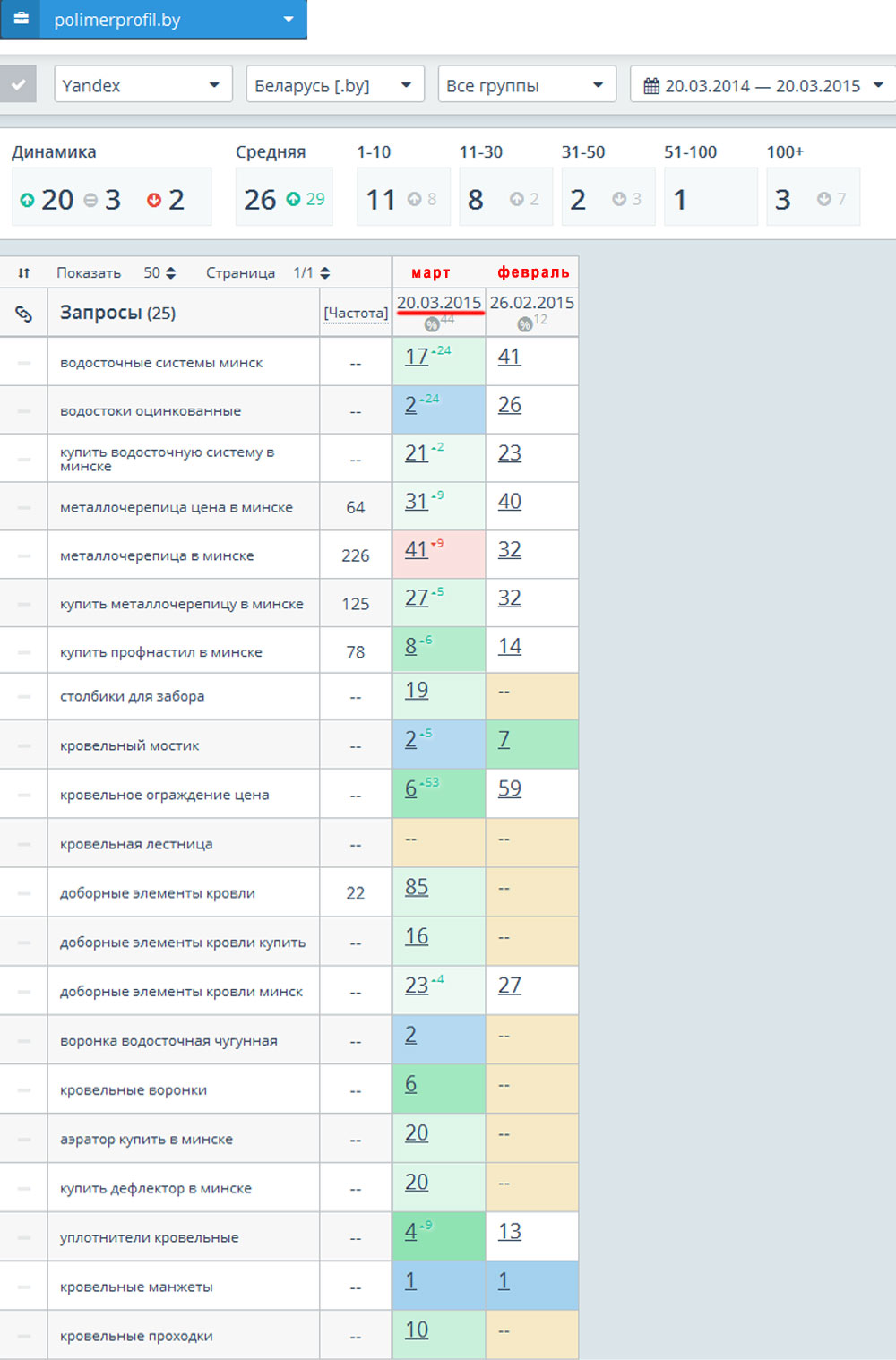Viewport: 896px width, 1360px height.
Task: Open February position 41 for водосточные системы минск
Action: (509, 357)
